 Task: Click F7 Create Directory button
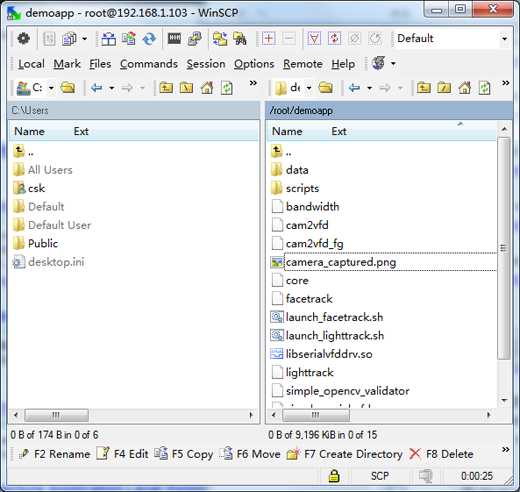[344, 454]
